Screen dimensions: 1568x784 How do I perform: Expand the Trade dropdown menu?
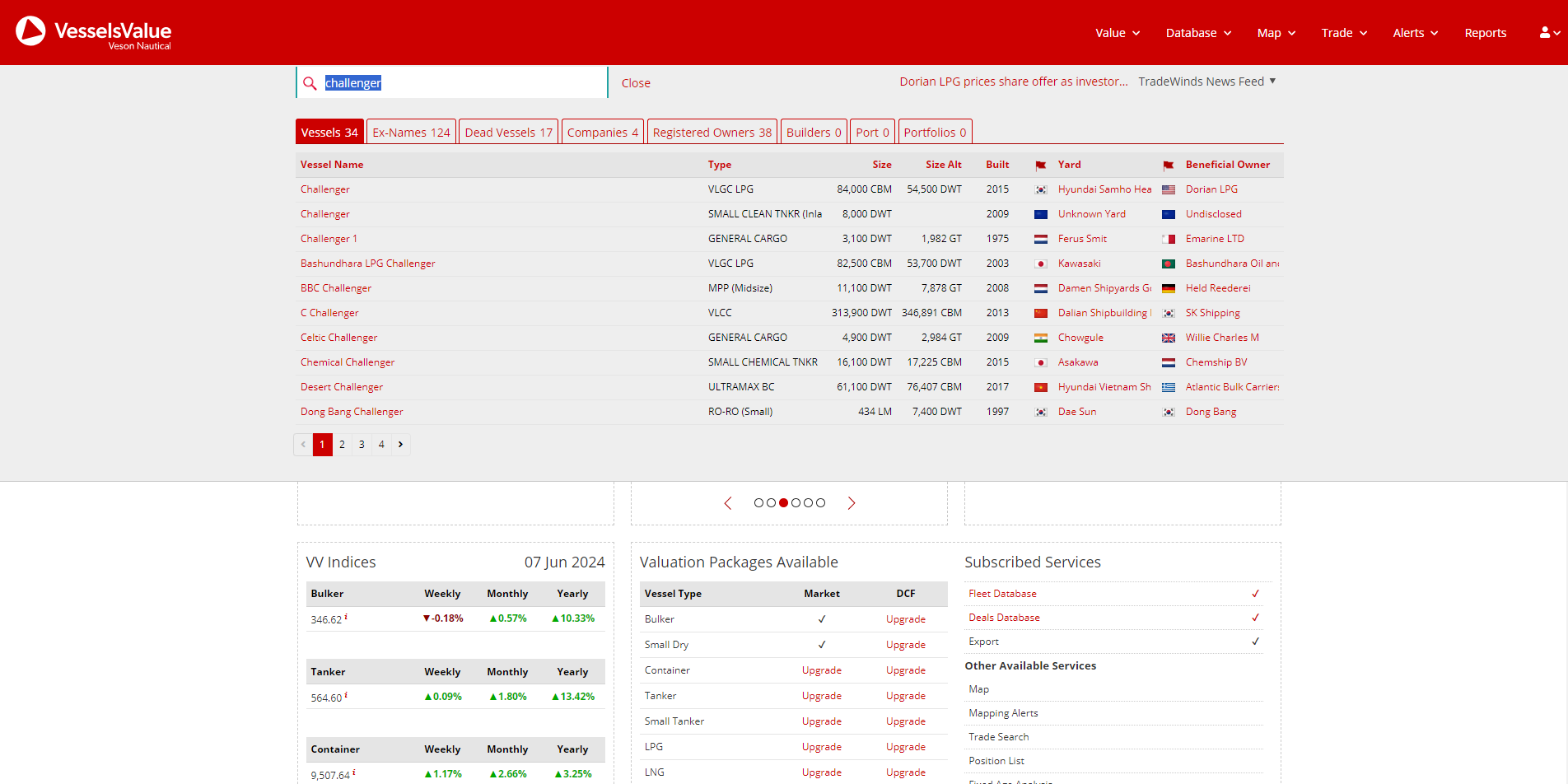(1344, 33)
